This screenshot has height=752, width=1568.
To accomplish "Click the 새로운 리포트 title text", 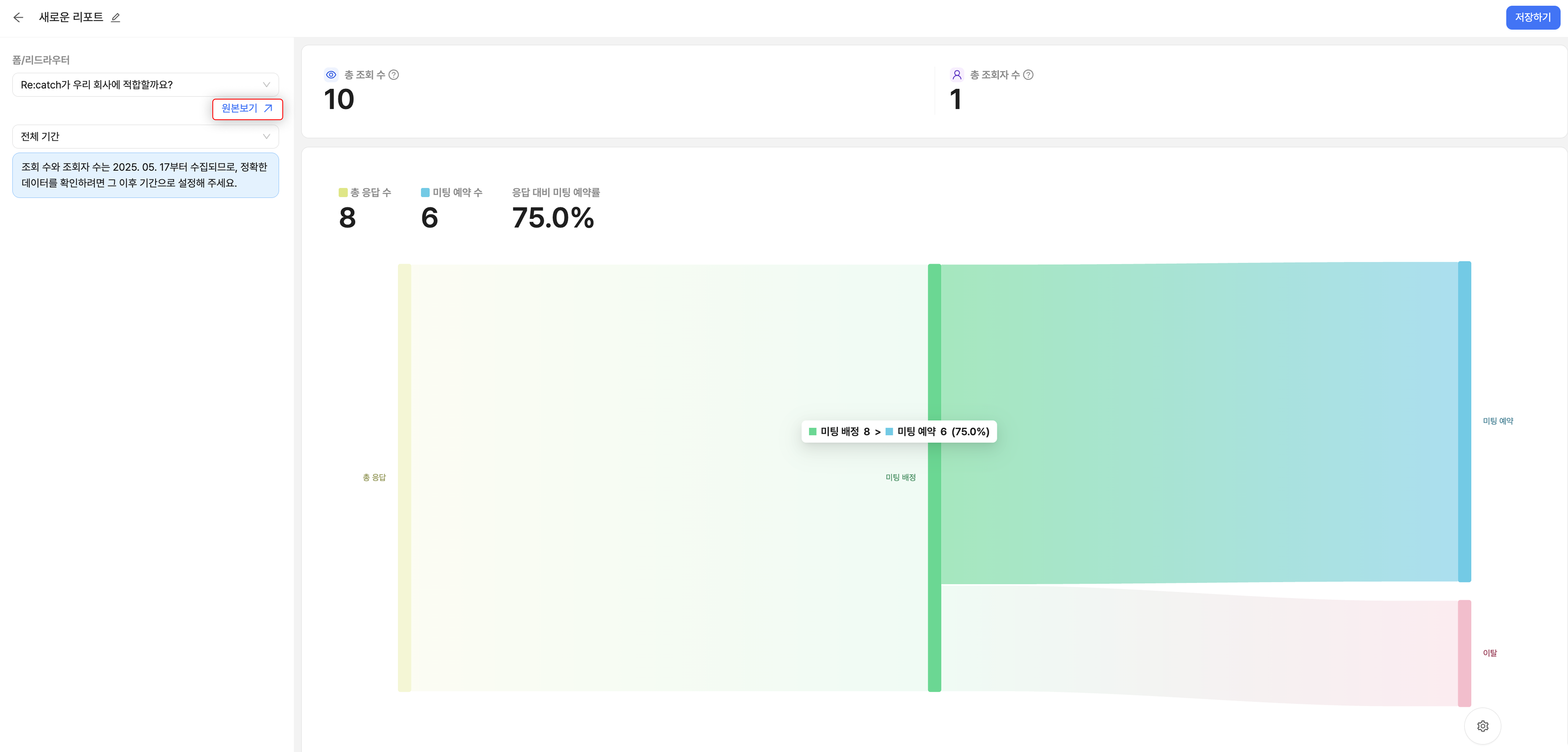I will (x=71, y=18).
